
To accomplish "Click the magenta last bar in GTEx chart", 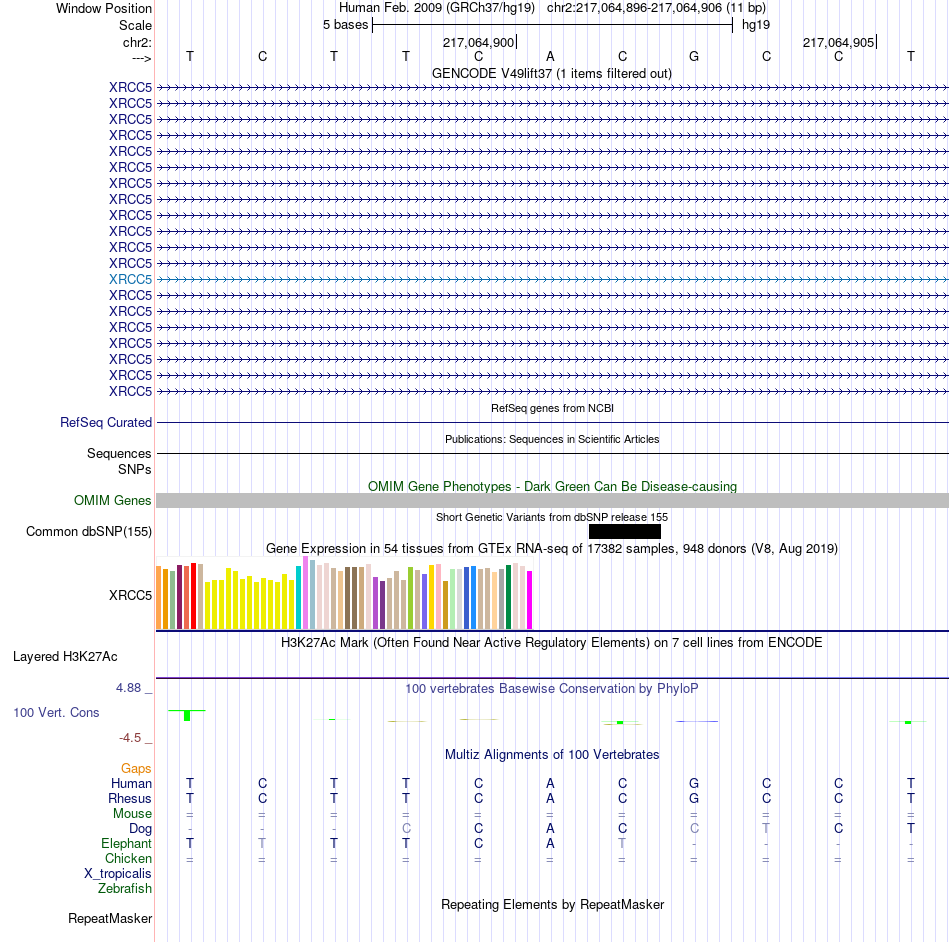I will tap(530, 600).
